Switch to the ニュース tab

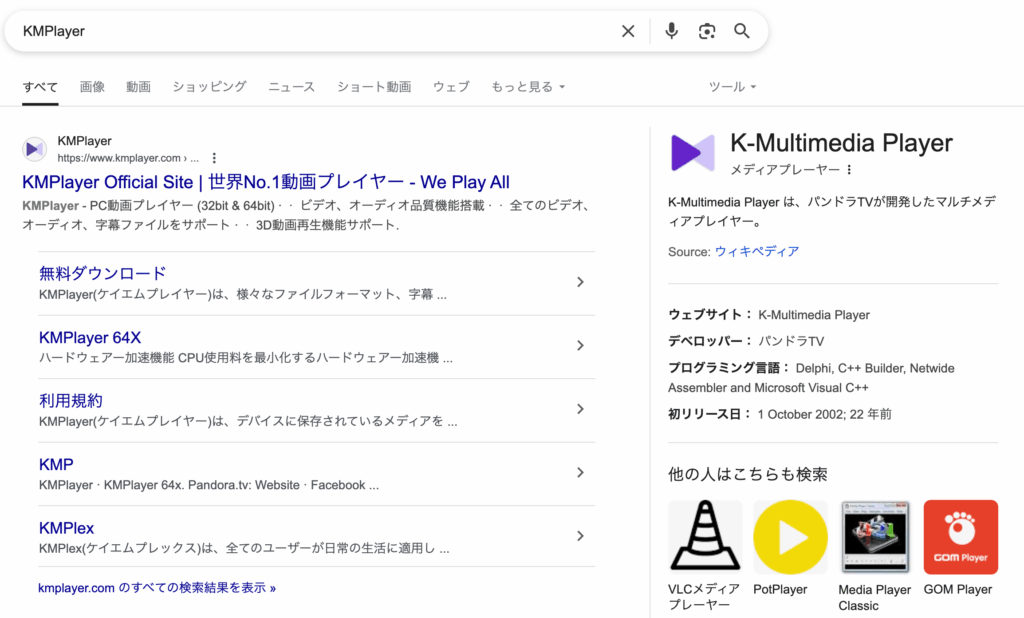pyautogui.click(x=291, y=87)
